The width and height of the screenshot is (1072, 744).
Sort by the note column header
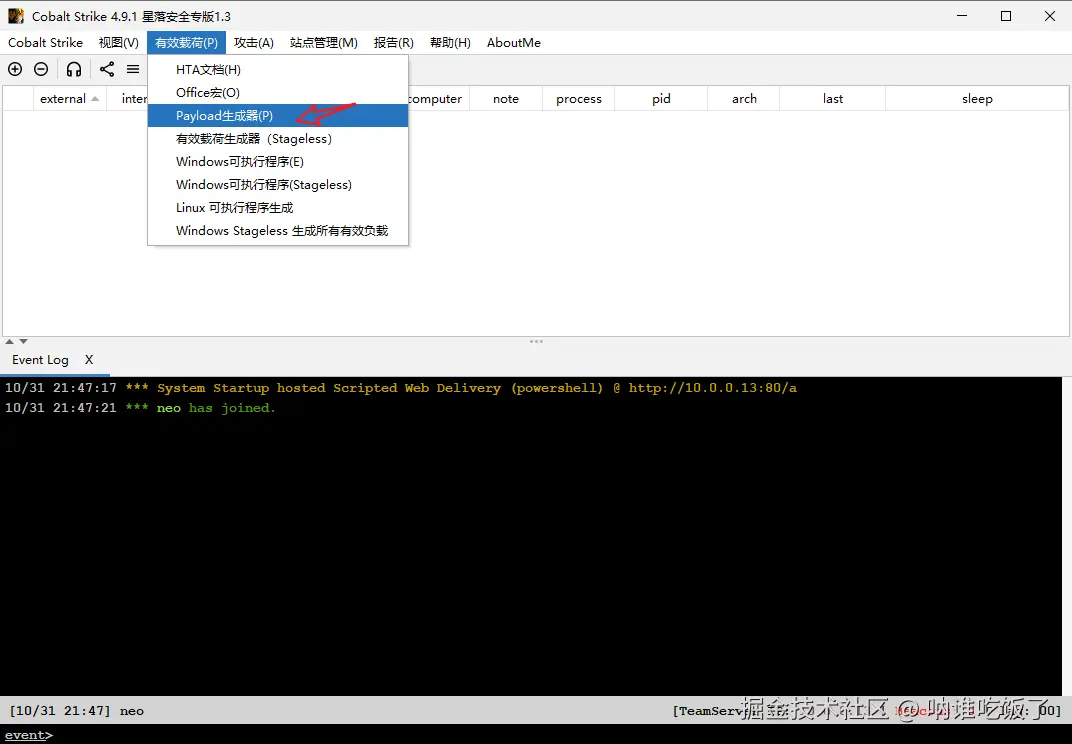[506, 98]
